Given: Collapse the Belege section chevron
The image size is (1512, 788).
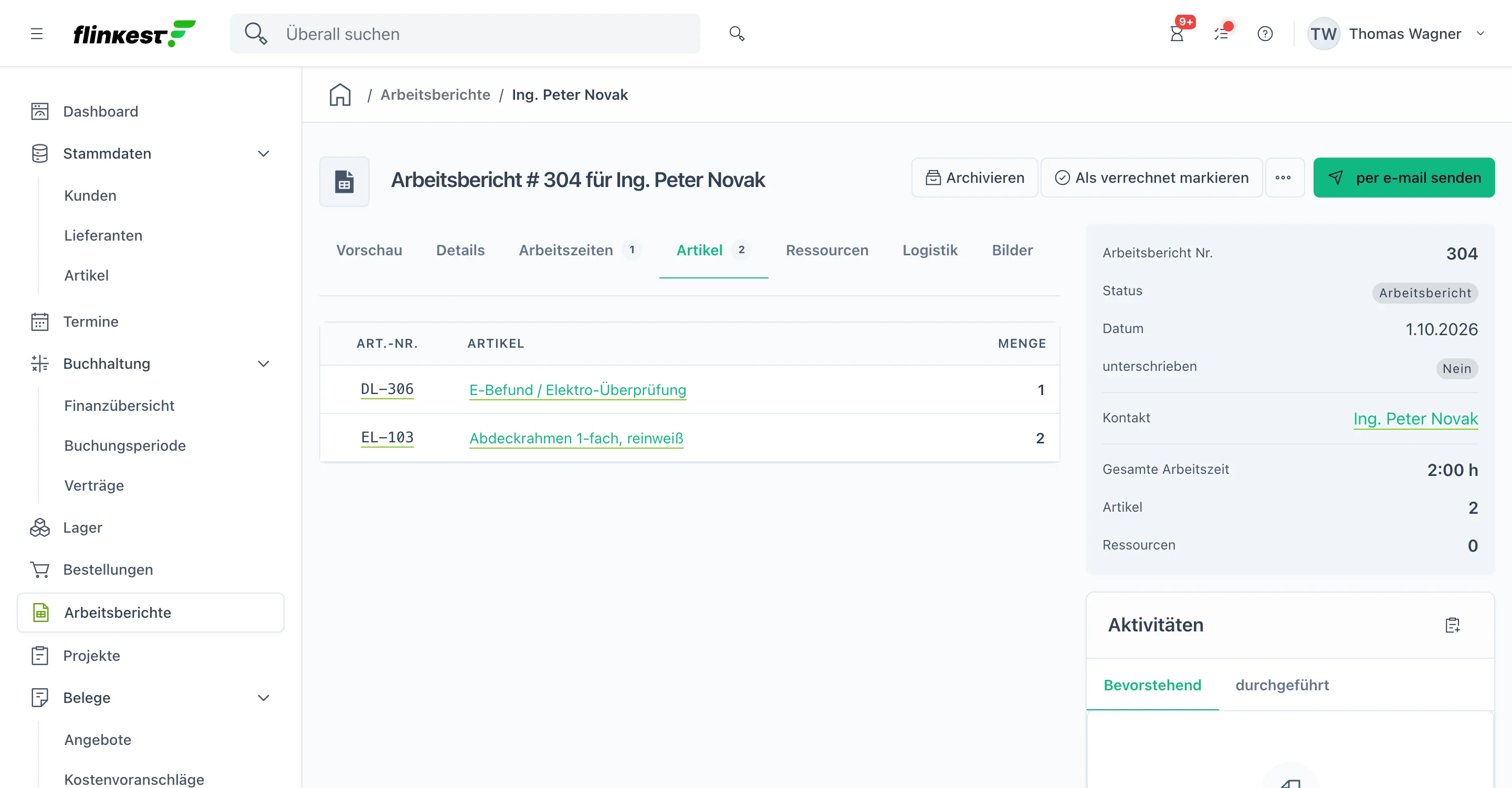Looking at the screenshot, I should pos(264,697).
